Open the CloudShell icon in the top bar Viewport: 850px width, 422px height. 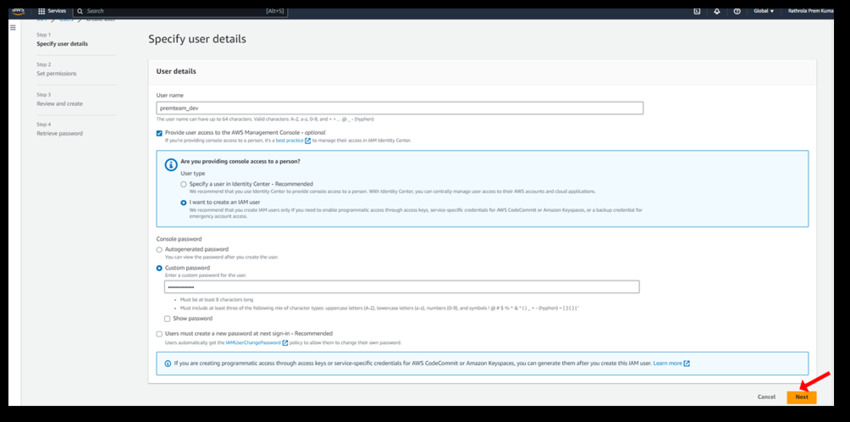(x=697, y=11)
